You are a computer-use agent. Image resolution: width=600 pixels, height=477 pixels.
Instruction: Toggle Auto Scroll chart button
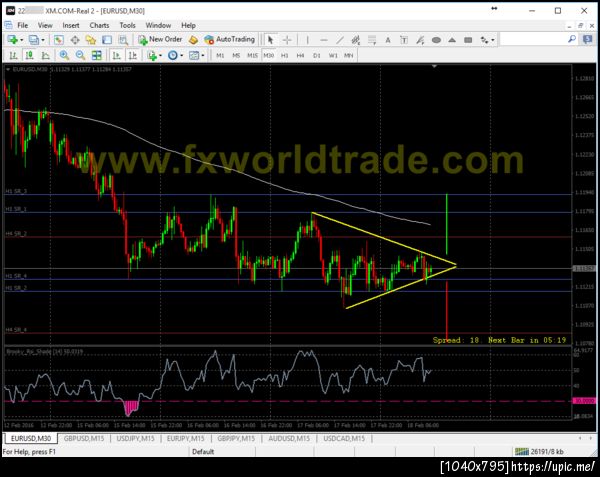116,56
